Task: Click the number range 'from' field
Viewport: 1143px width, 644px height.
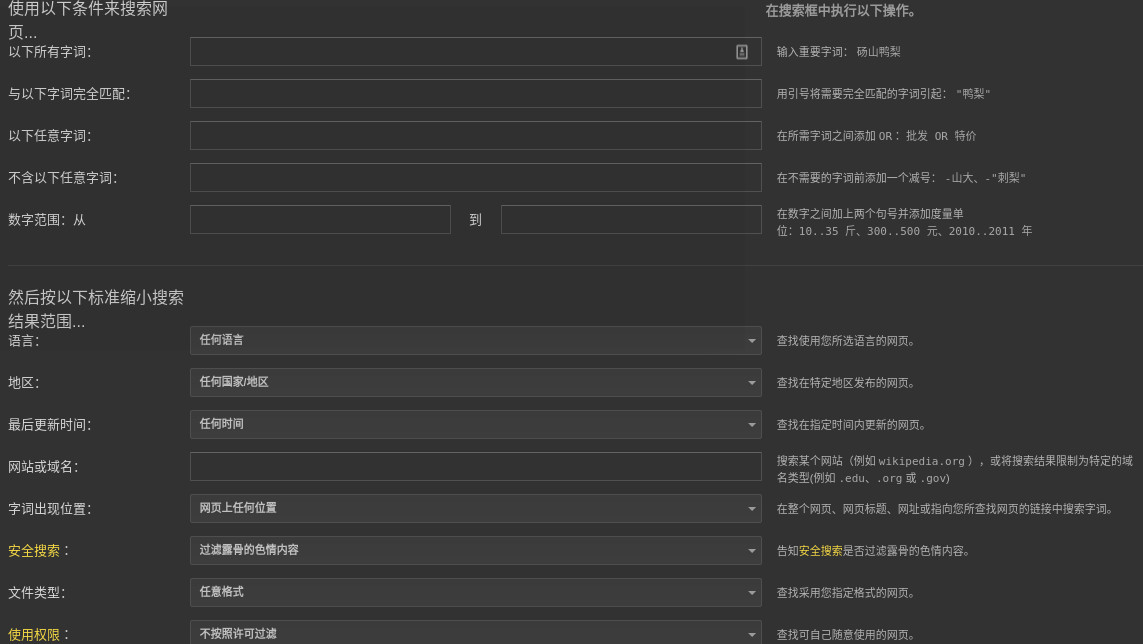Action: tap(320, 220)
